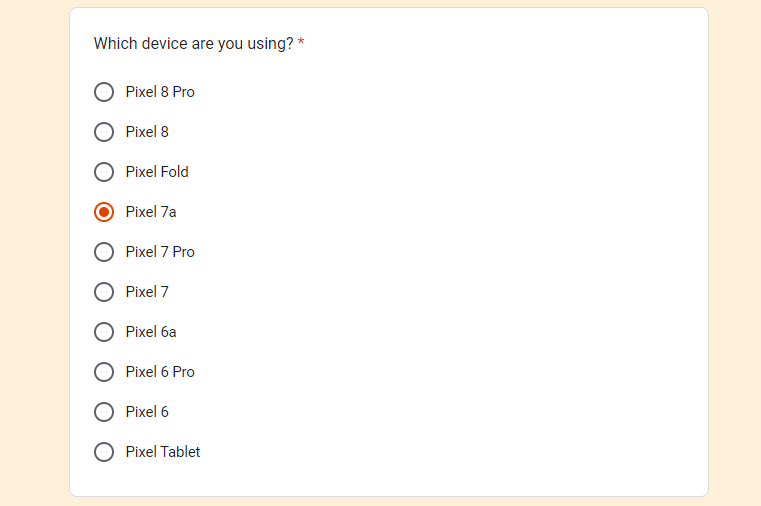
Task: Click the "Pixel Fold" label text
Action: [x=157, y=172]
